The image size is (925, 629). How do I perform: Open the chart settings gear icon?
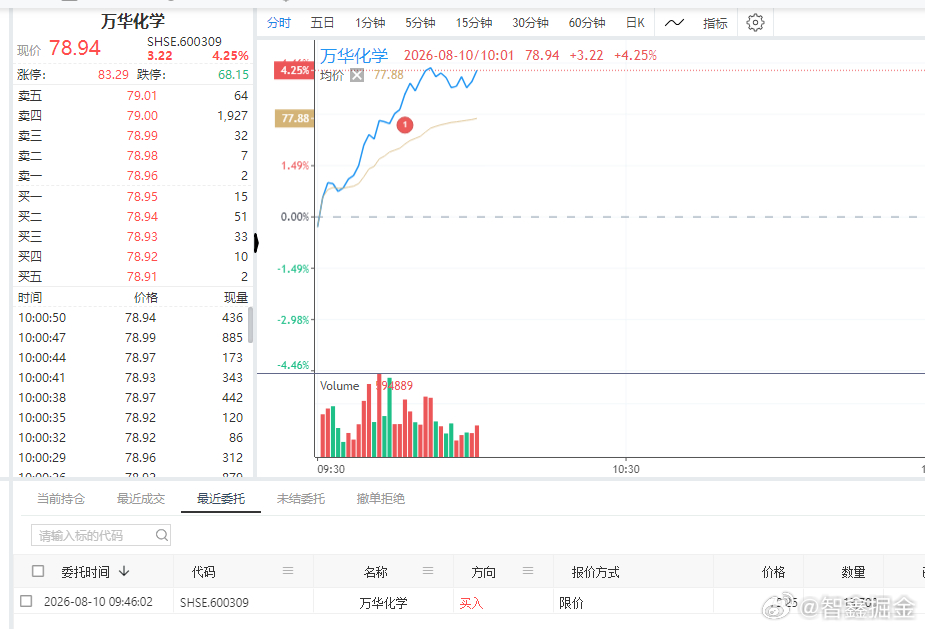(x=755, y=23)
